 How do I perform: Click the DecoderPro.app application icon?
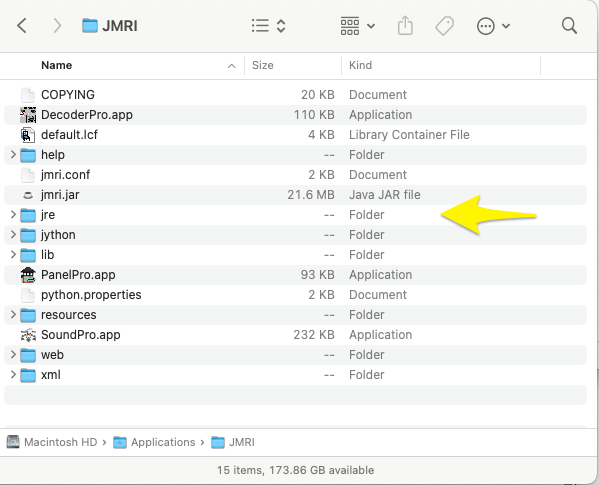pos(28,115)
